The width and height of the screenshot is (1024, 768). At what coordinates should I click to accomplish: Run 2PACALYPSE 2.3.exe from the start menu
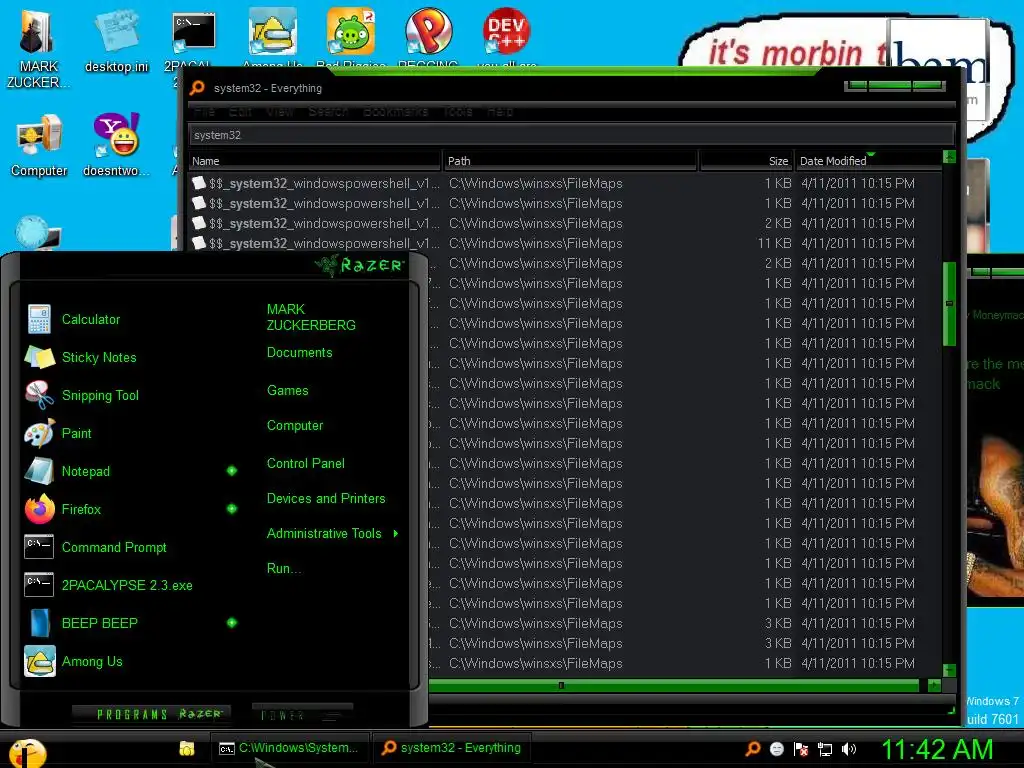click(127, 585)
